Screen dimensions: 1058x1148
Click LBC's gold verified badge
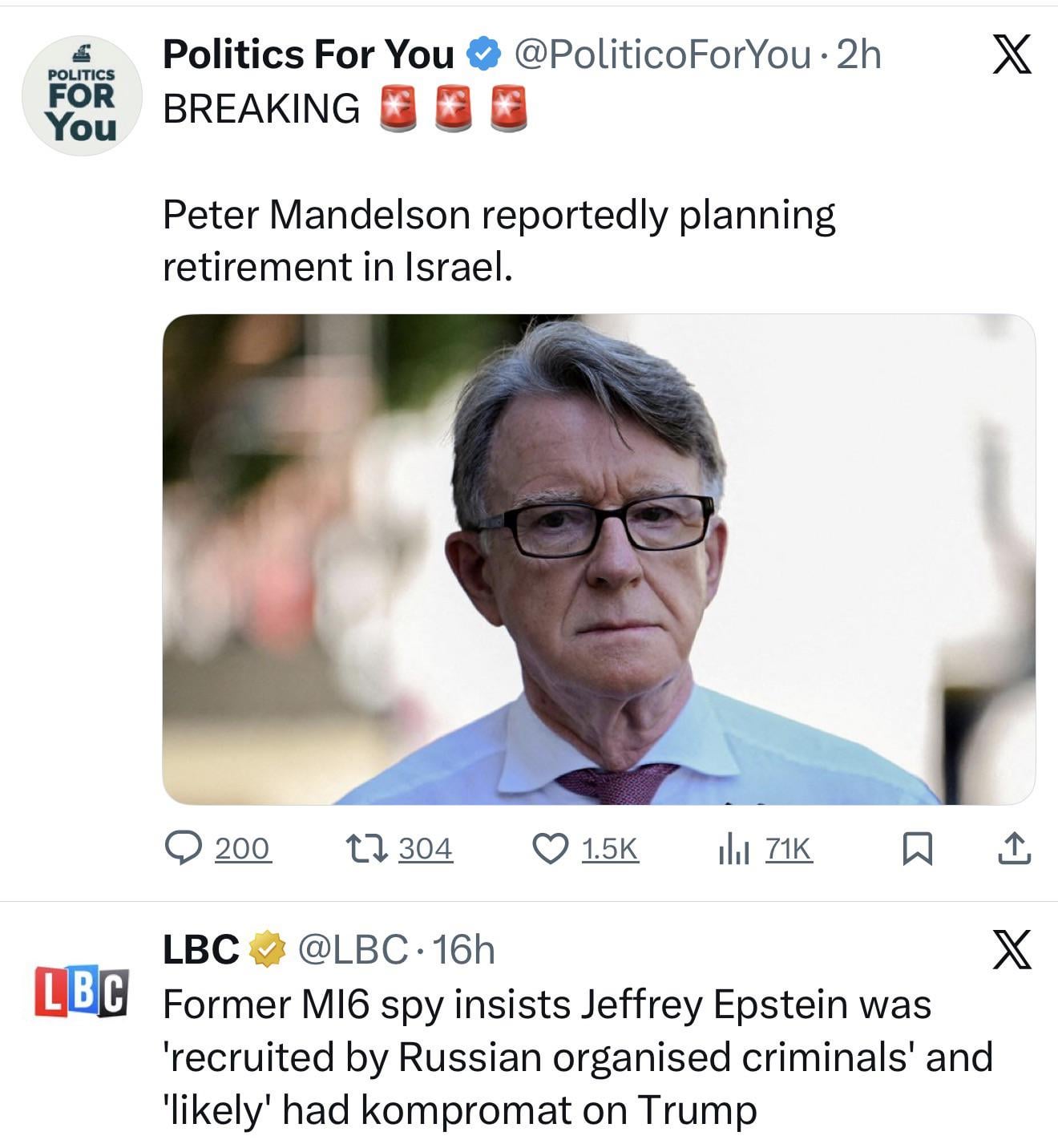(269, 950)
